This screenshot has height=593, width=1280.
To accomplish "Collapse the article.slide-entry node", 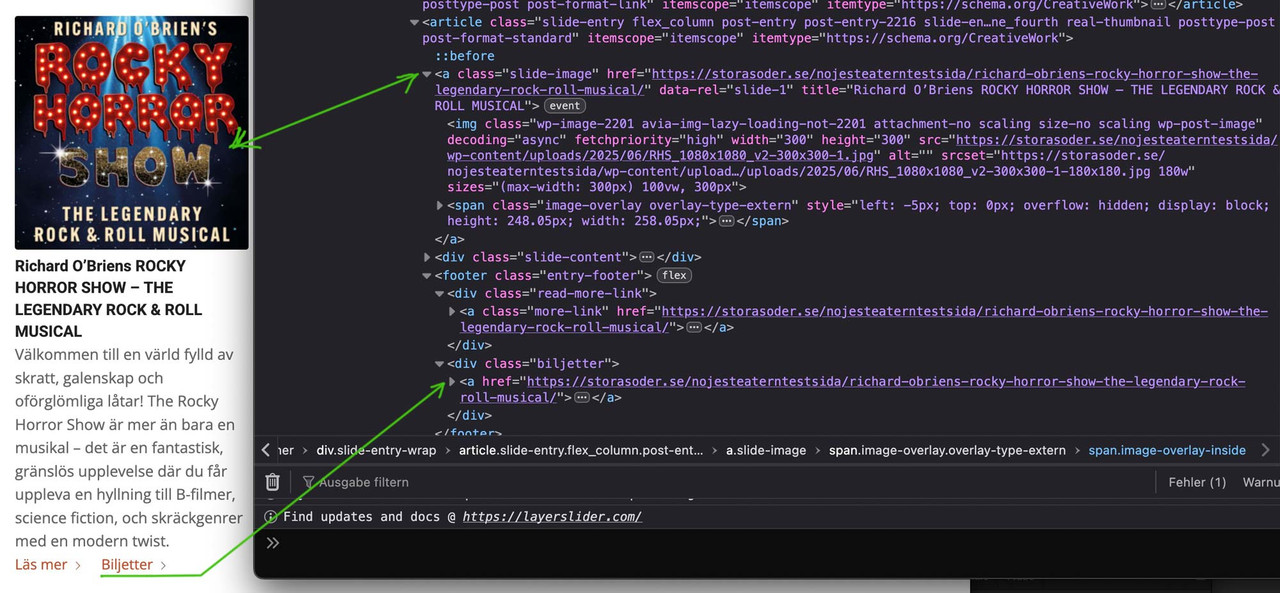I will click(415, 22).
